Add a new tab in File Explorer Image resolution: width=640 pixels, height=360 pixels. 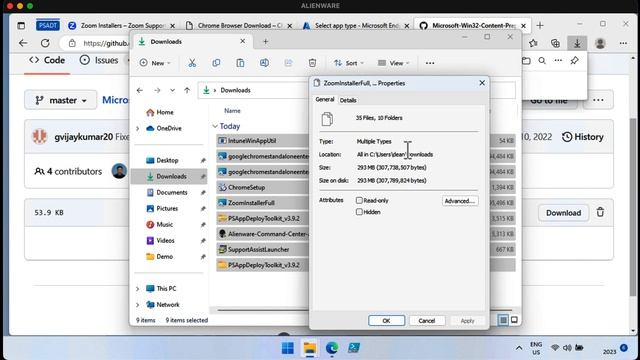tap(265, 41)
